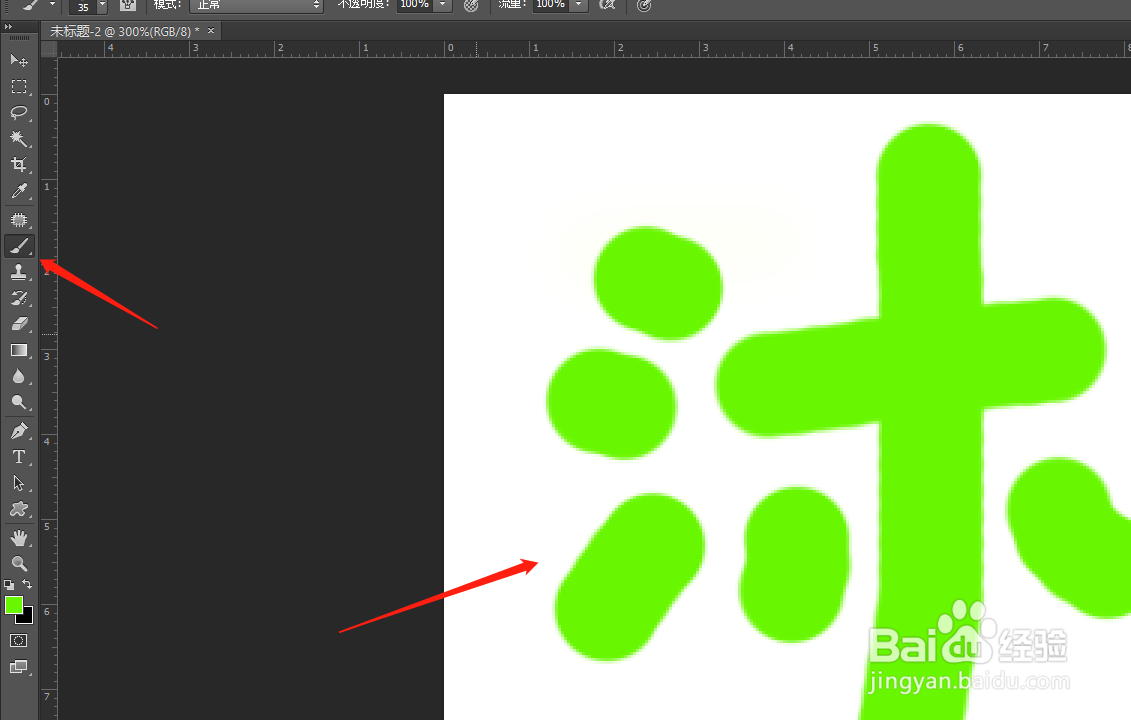The image size is (1131, 720).
Task: Select the Horizontal Type tool
Action: 19,457
